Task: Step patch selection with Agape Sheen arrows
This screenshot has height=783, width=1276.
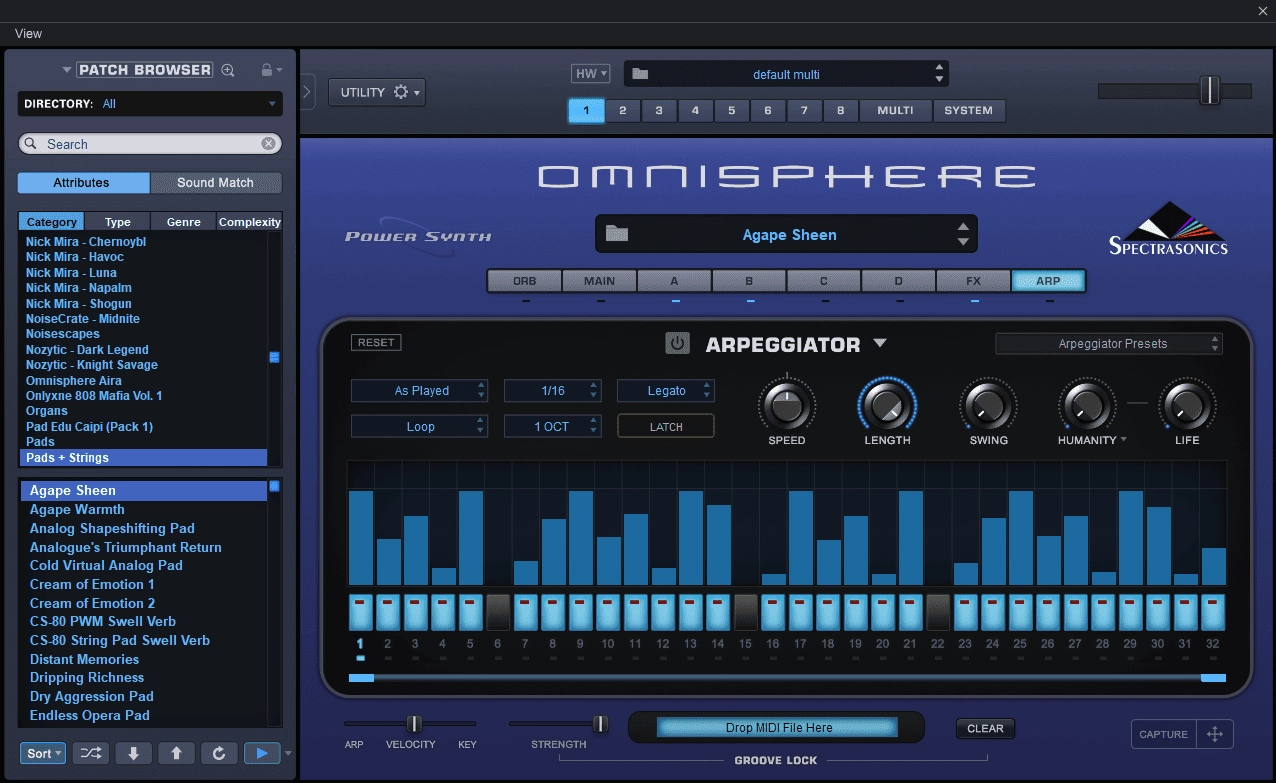Action: click(962, 234)
